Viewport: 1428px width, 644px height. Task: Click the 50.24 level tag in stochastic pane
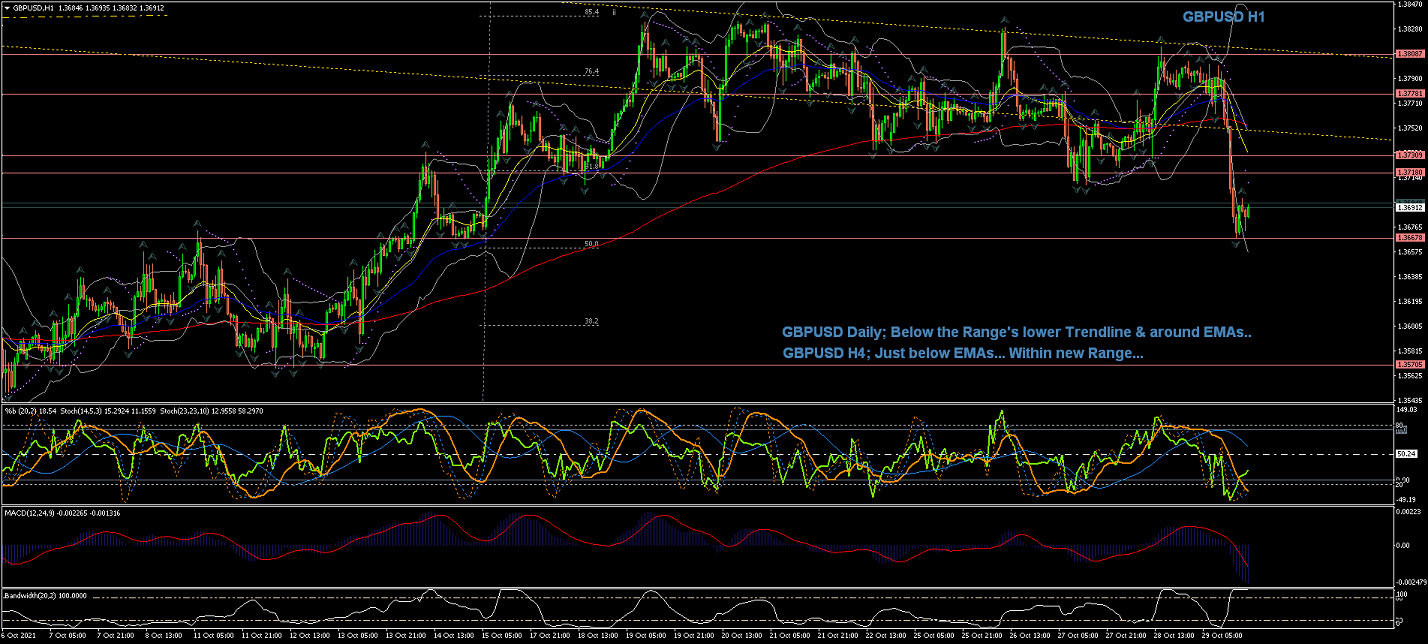point(1404,454)
